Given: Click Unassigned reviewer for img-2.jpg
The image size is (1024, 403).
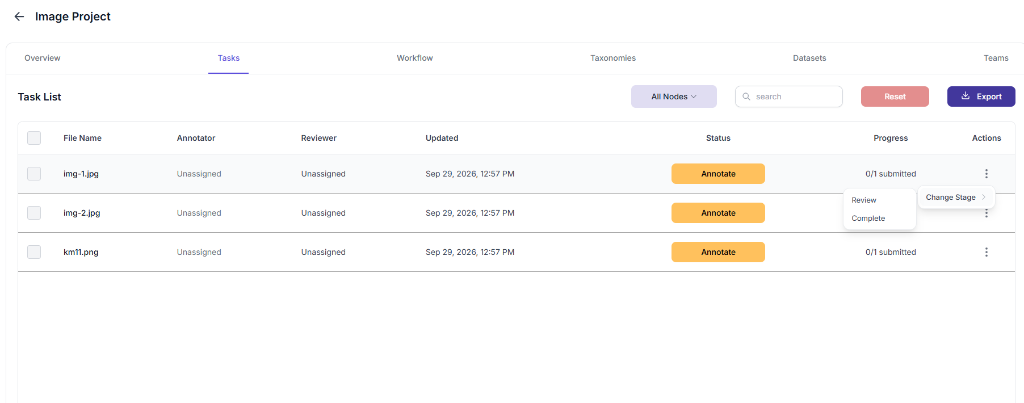Looking at the screenshot, I should [x=323, y=213].
